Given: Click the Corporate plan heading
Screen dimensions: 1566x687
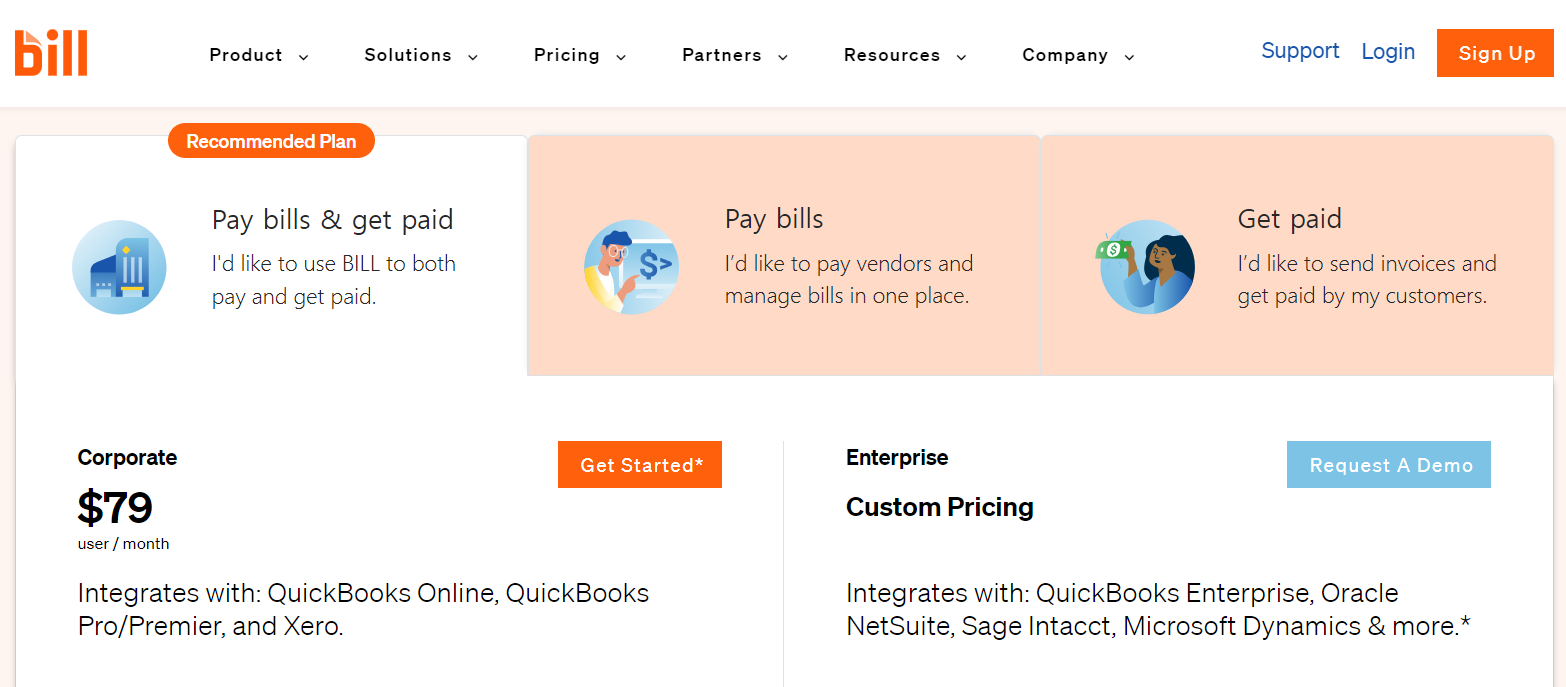Looking at the screenshot, I should point(127,458).
